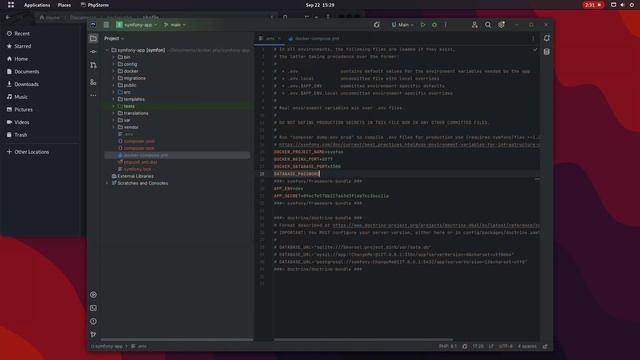Open the main branch dropdown

[x=175, y=25]
